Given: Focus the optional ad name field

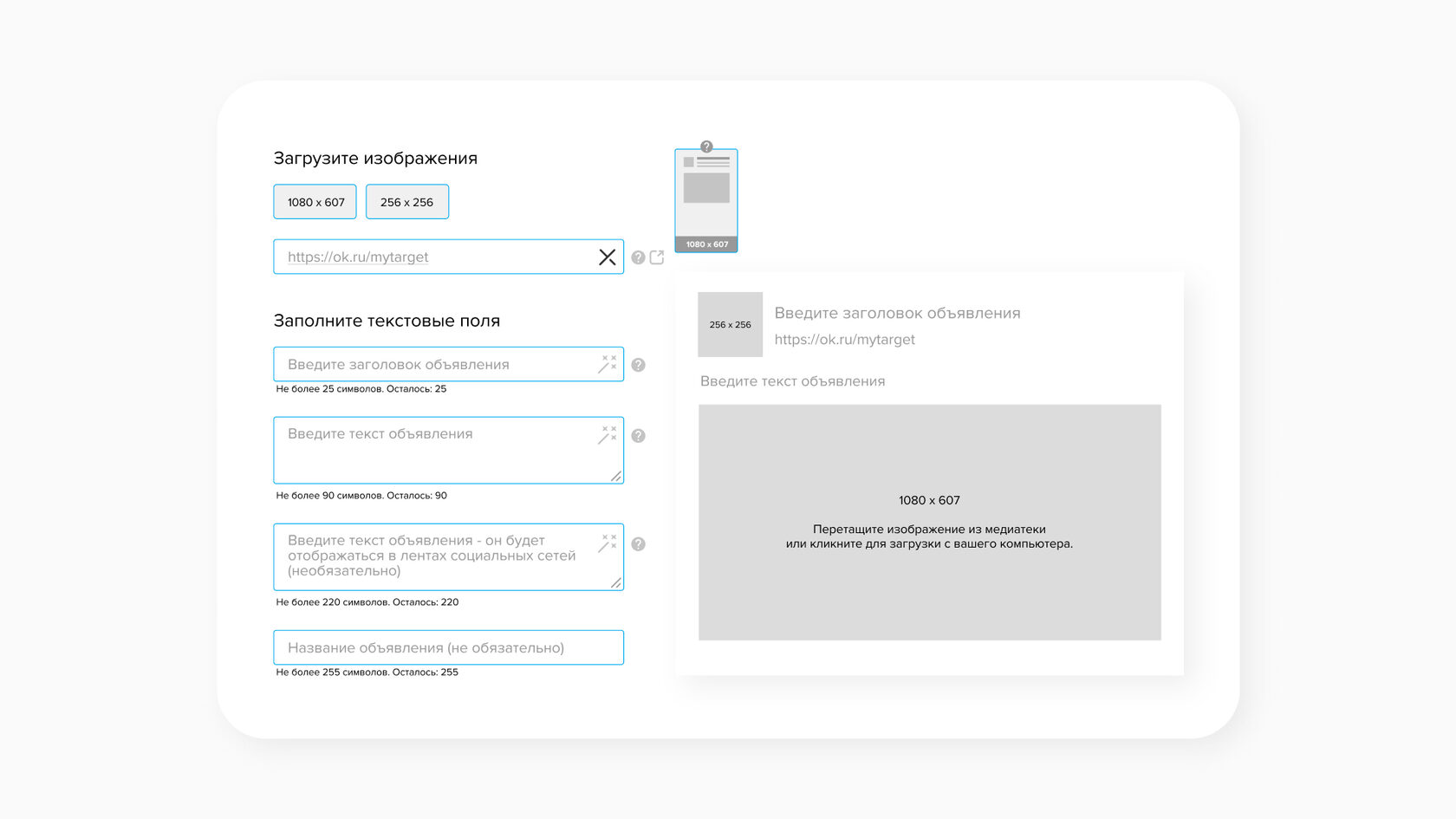Looking at the screenshot, I should (x=448, y=647).
